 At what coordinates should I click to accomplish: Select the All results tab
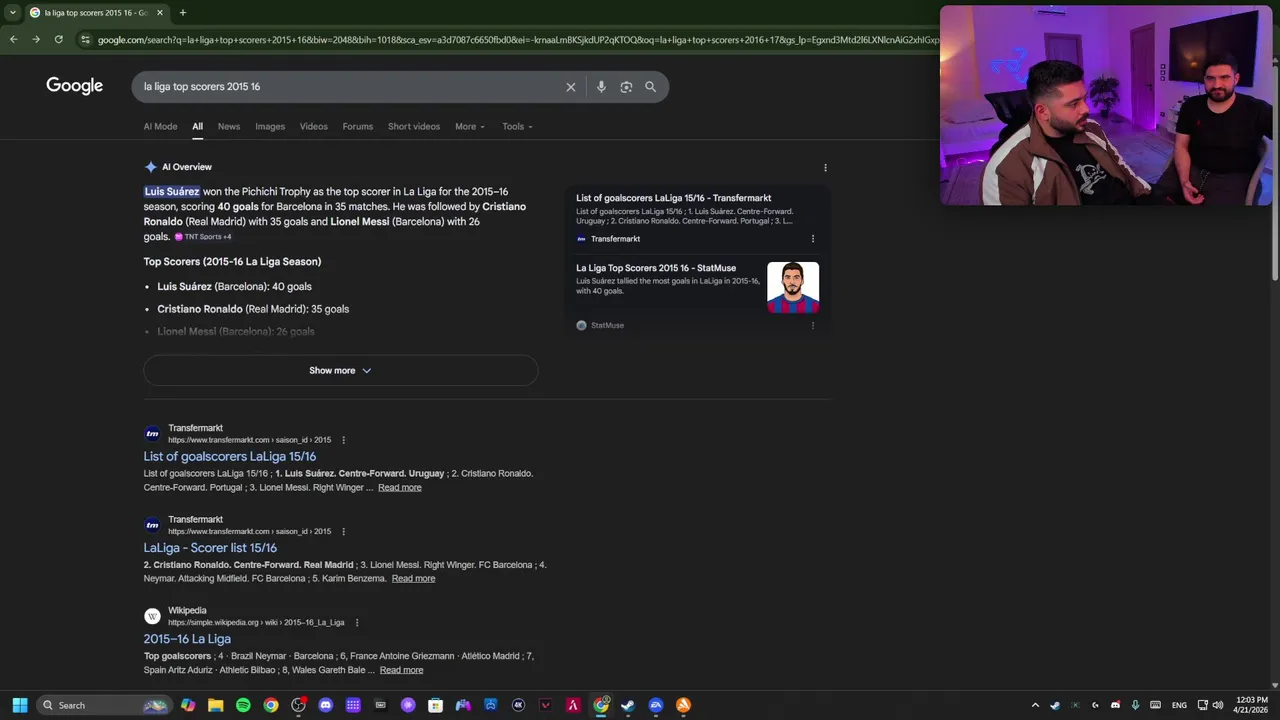(x=197, y=127)
